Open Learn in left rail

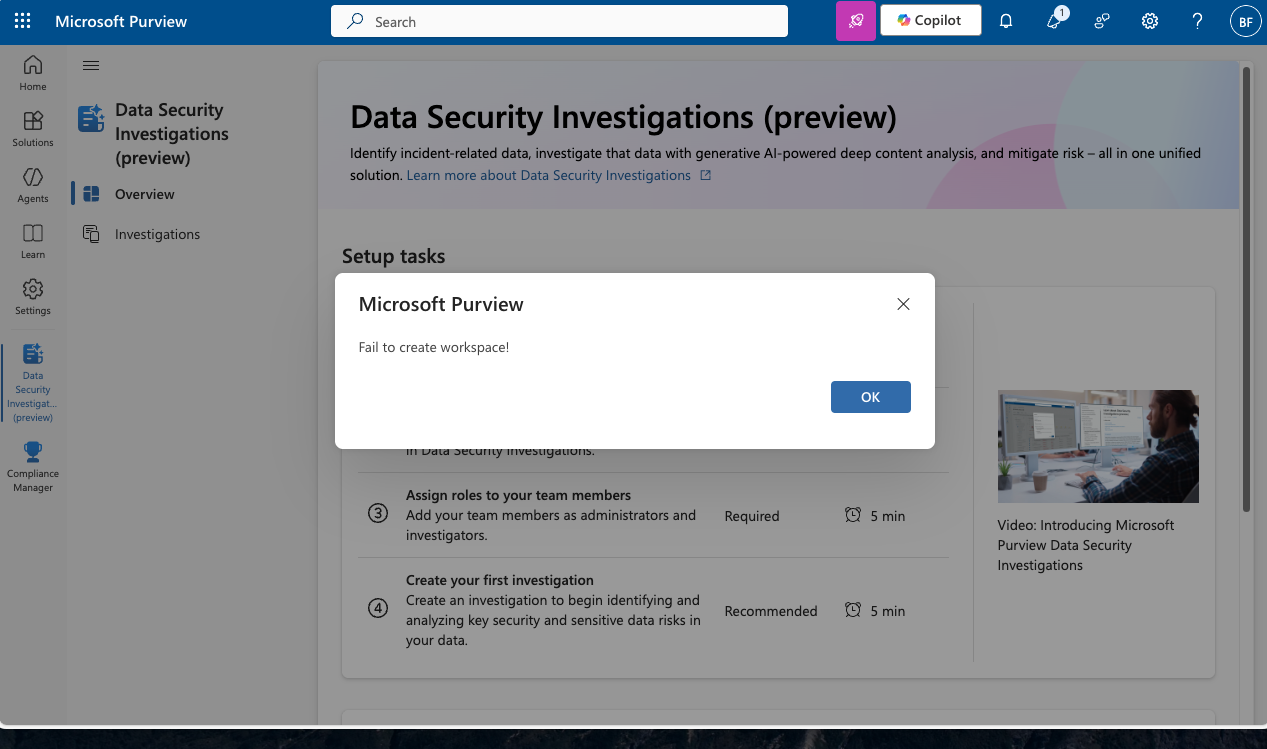[33, 241]
